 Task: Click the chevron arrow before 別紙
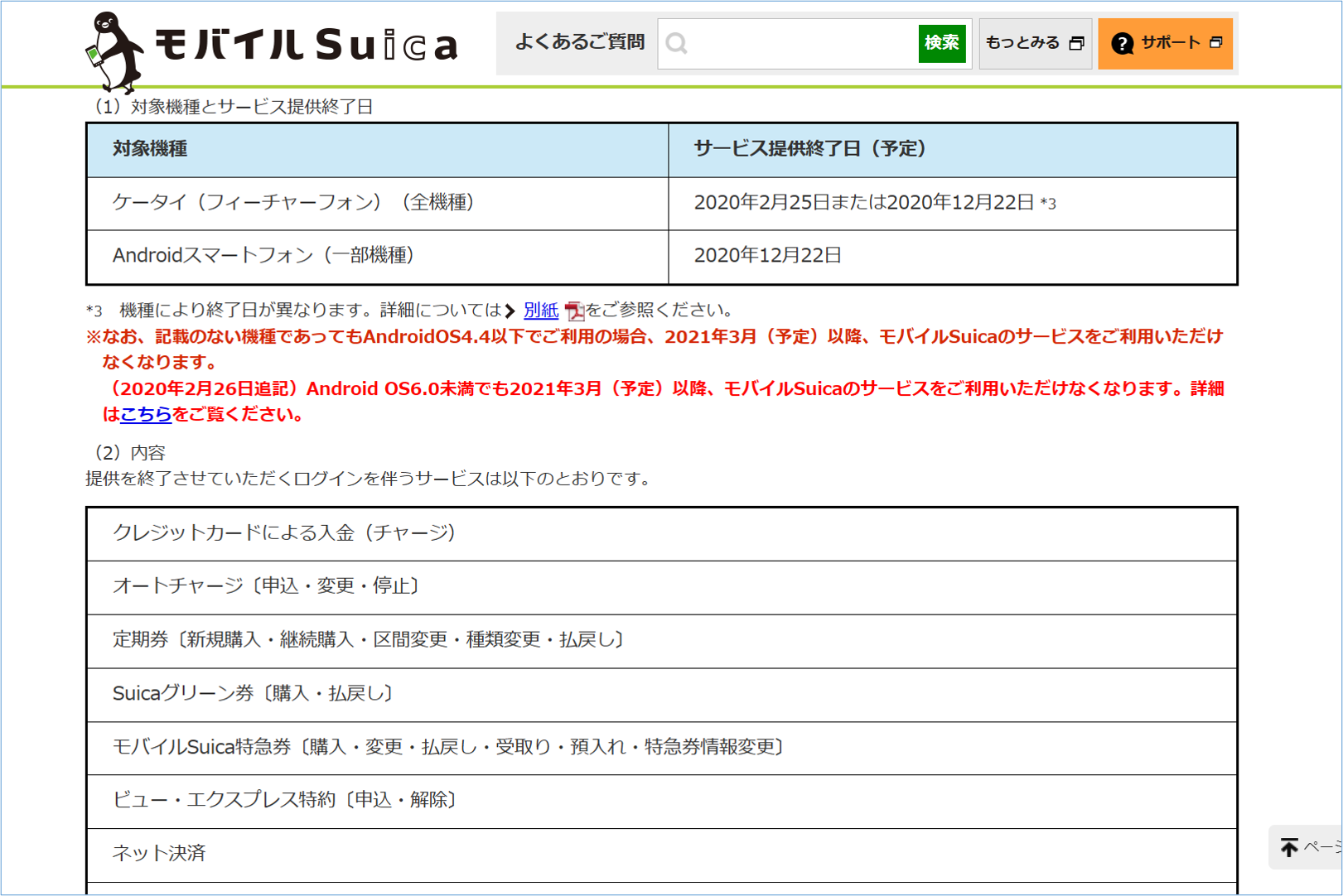point(510,311)
